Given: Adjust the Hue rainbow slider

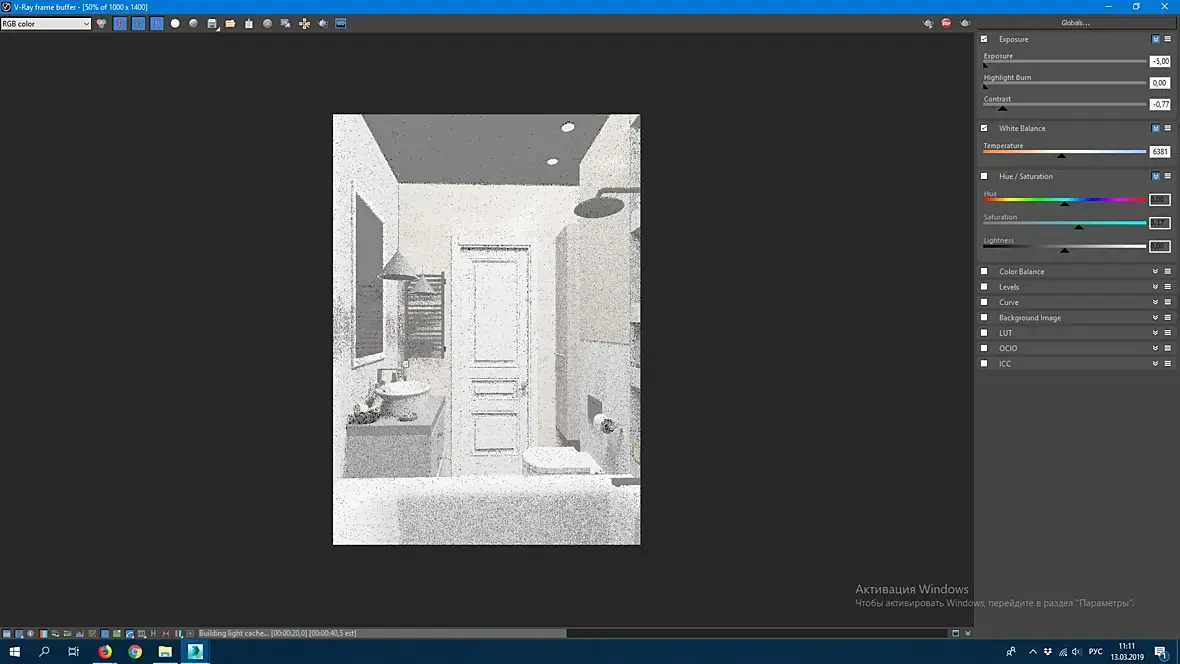Looking at the screenshot, I should coord(1064,200).
